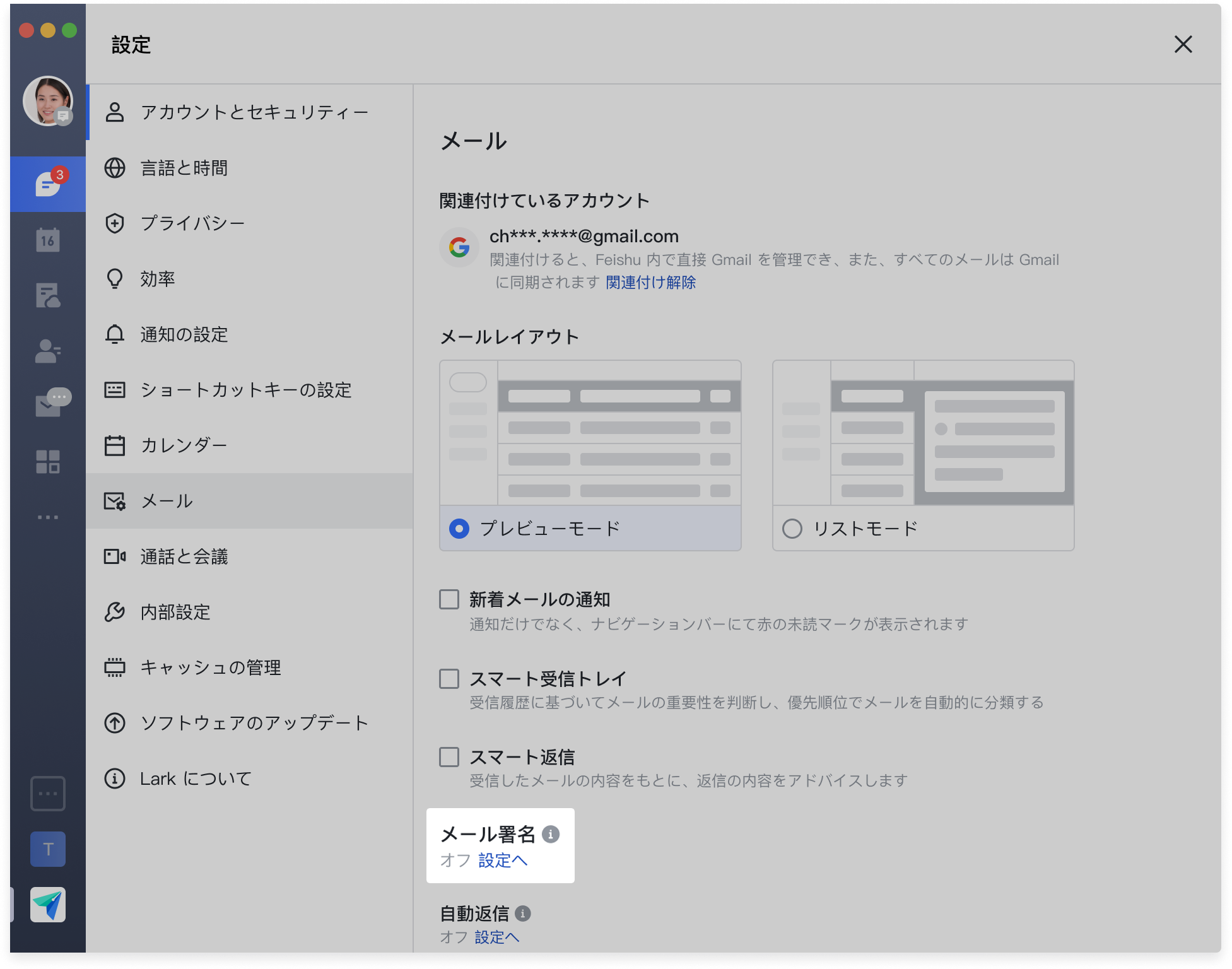Screen dimensions: 1232x969
Task: Click 設定へ link under メール署名
Action: coord(502,860)
